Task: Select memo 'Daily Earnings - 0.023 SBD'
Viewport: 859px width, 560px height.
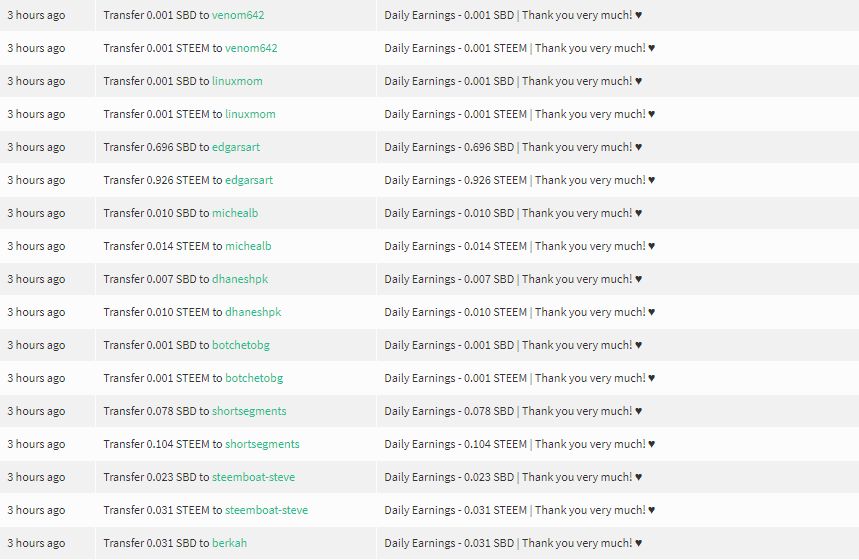Action: pyautogui.click(x=449, y=477)
